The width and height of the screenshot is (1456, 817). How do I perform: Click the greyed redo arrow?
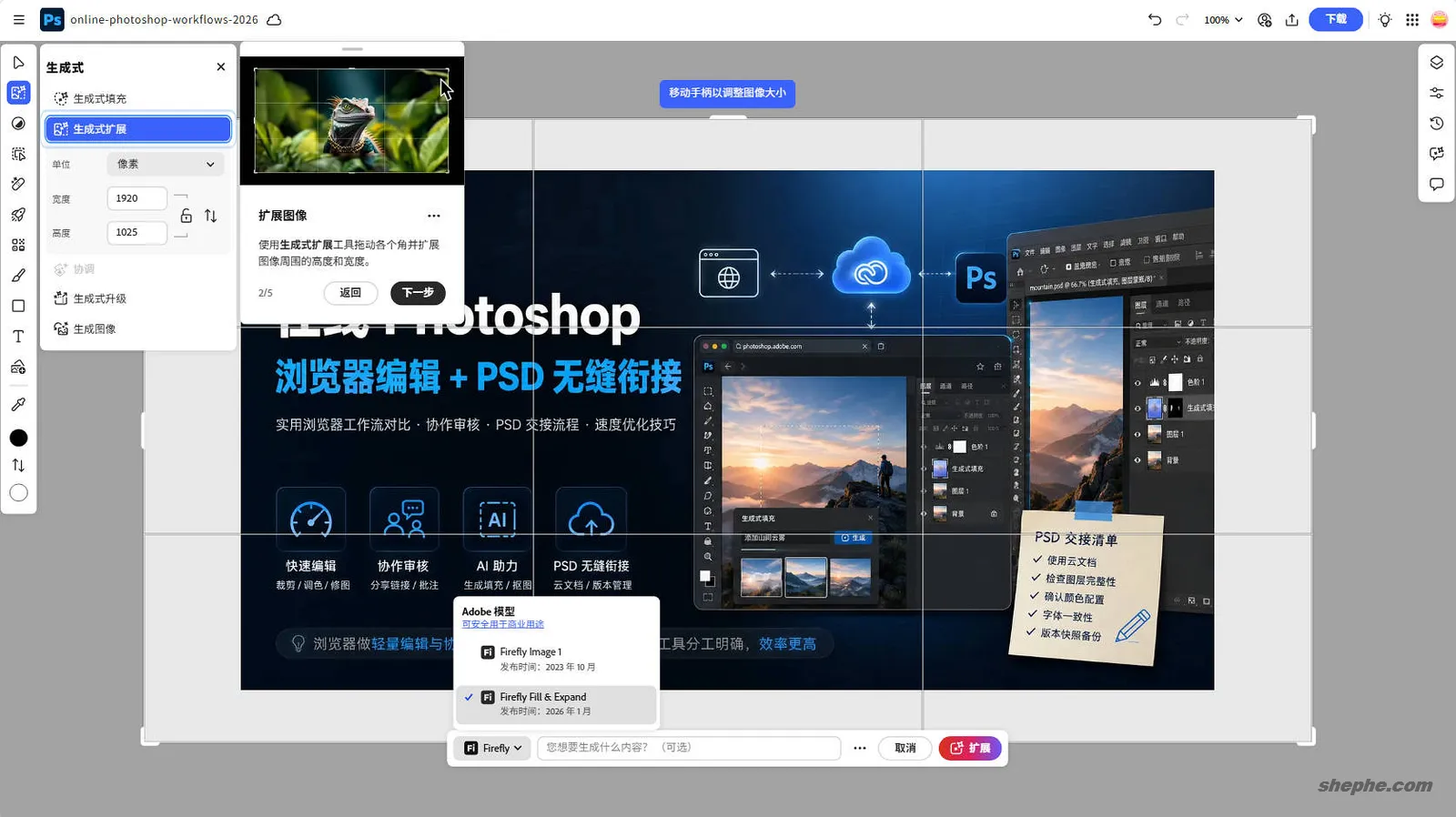[x=1182, y=19]
